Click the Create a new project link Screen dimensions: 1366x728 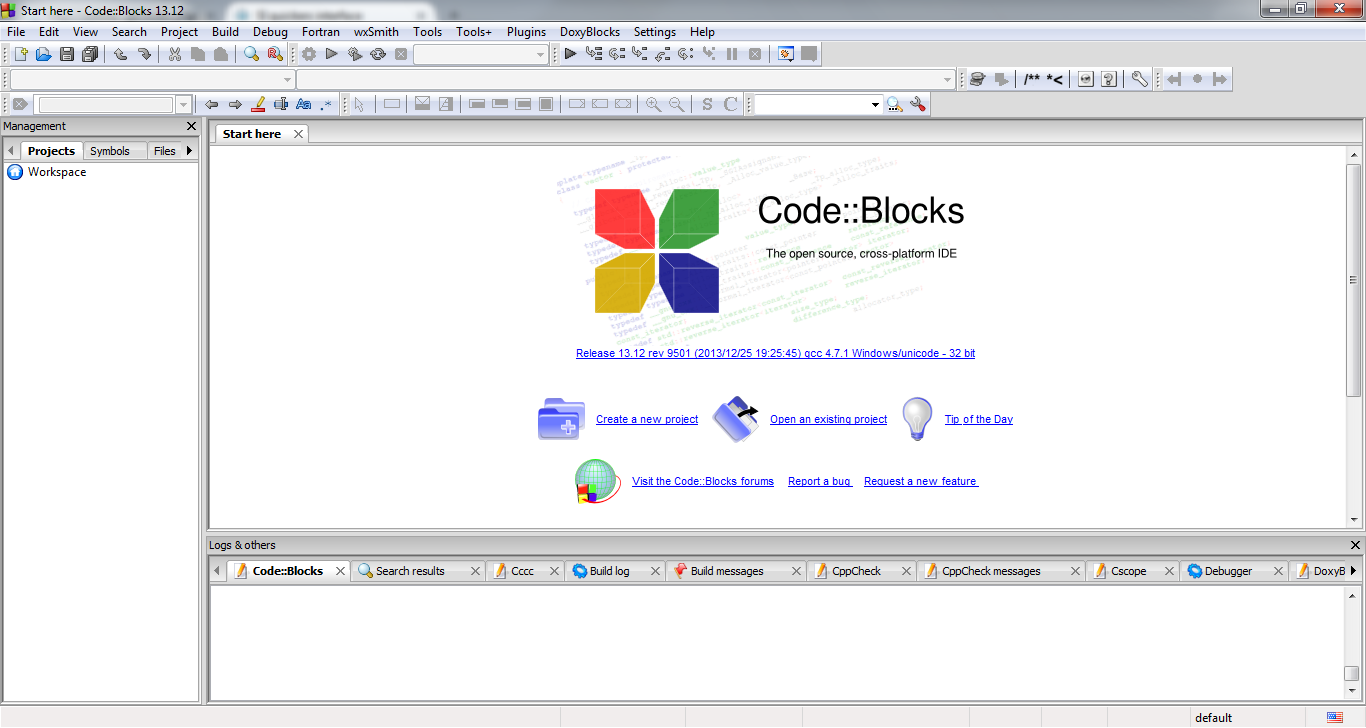pos(647,420)
